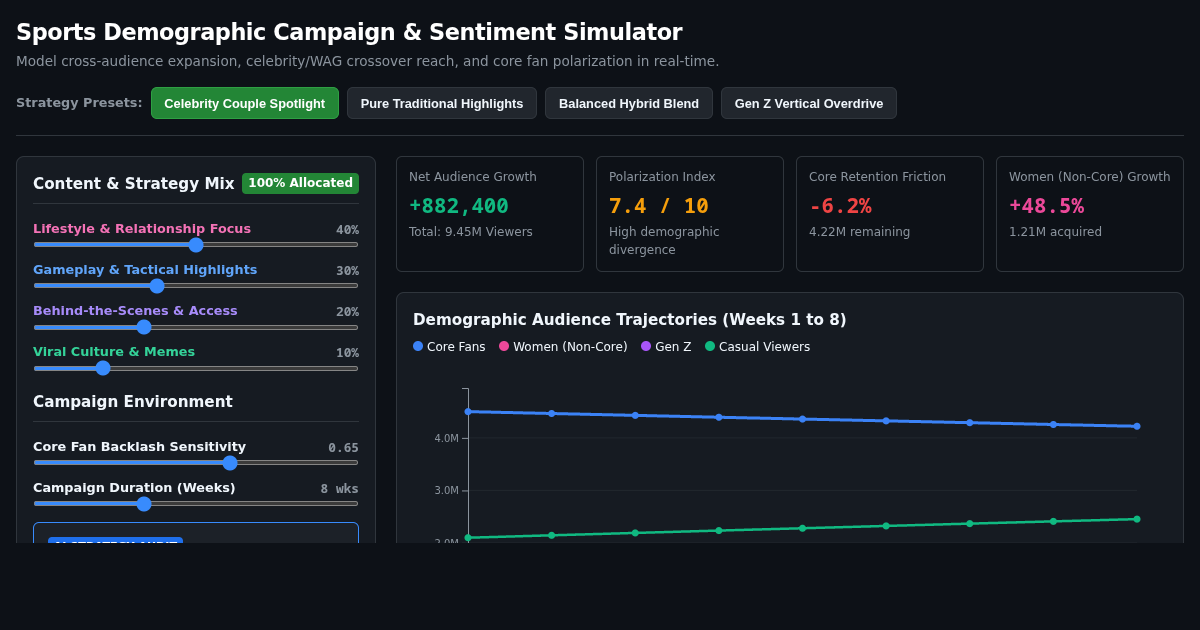The width and height of the screenshot is (1200, 630).
Task: Toggle Casual Viewers series in legend
Action: [x=757, y=347]
